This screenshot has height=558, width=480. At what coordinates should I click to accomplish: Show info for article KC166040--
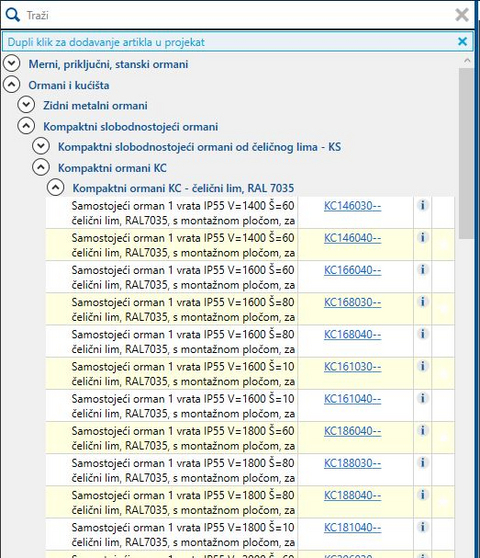click(x=422, y=269)
